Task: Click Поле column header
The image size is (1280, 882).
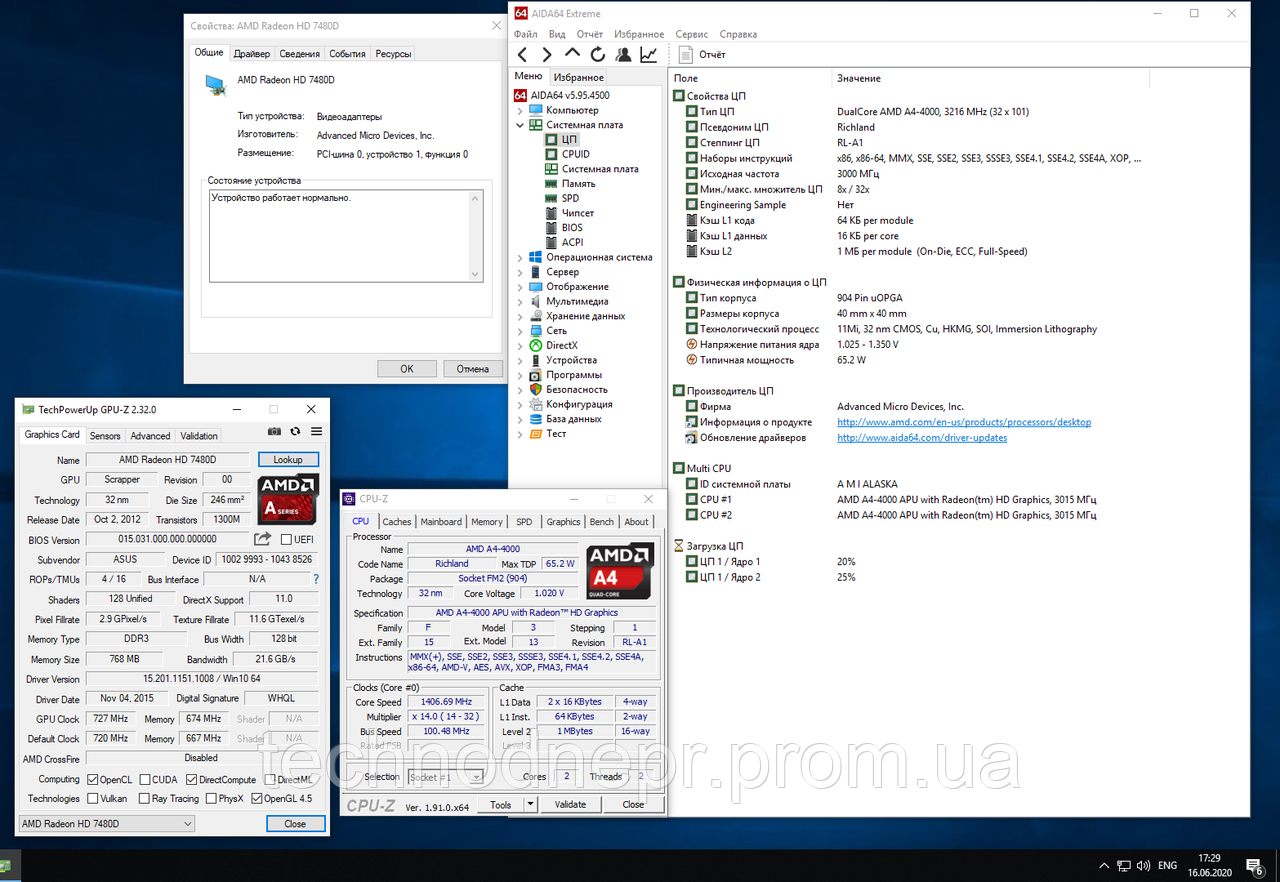Action: tap(686, 78)
